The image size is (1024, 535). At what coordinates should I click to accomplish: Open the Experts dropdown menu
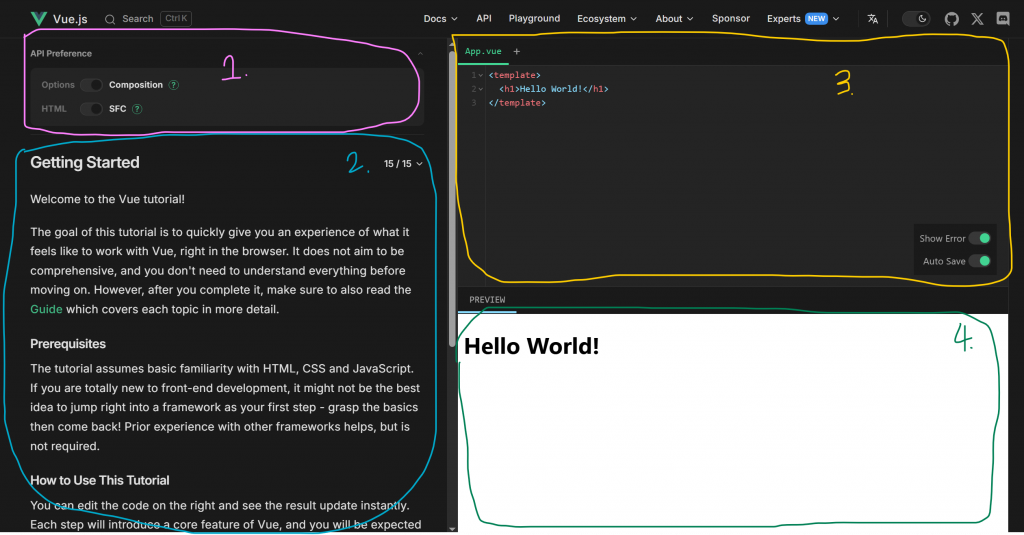click(x=803, y=19)
